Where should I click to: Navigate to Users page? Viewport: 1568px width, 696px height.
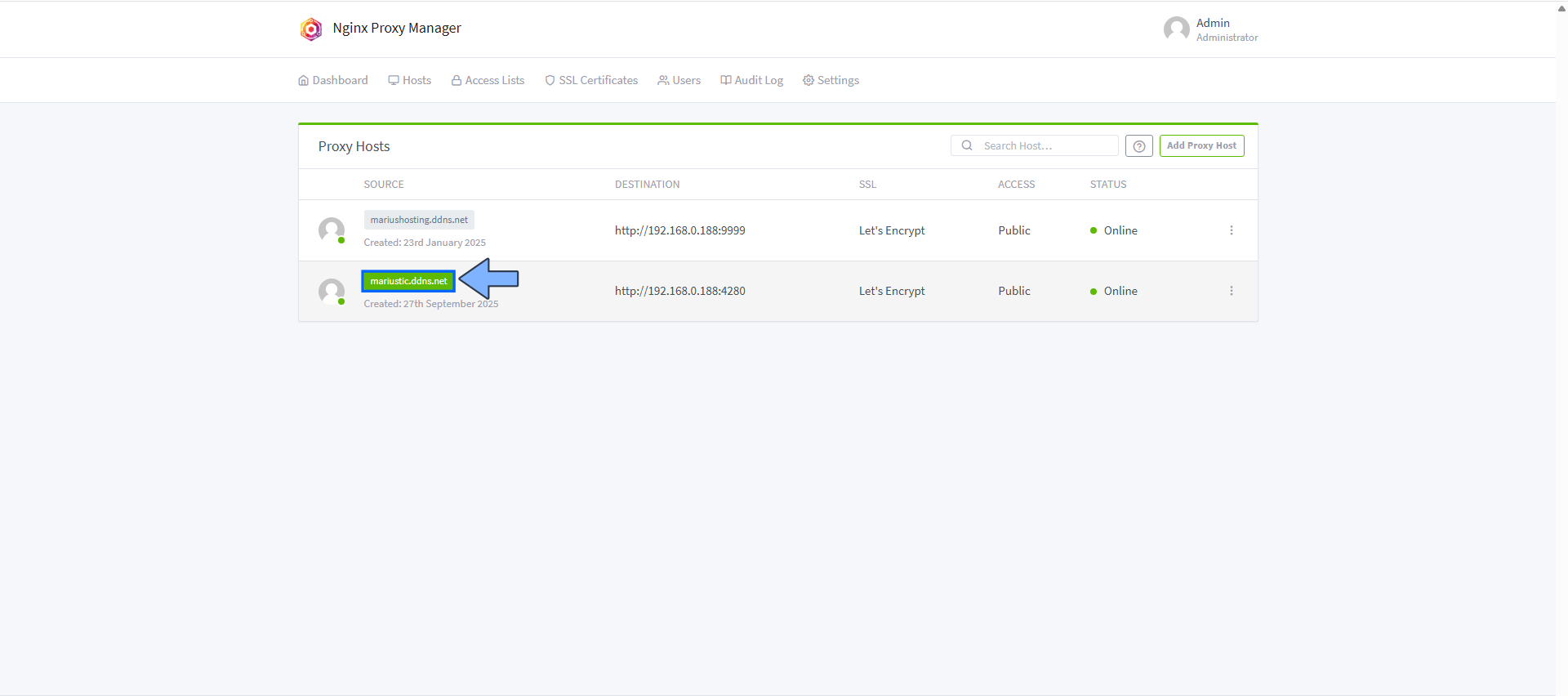pyautogui.click(x=679, y=80)
